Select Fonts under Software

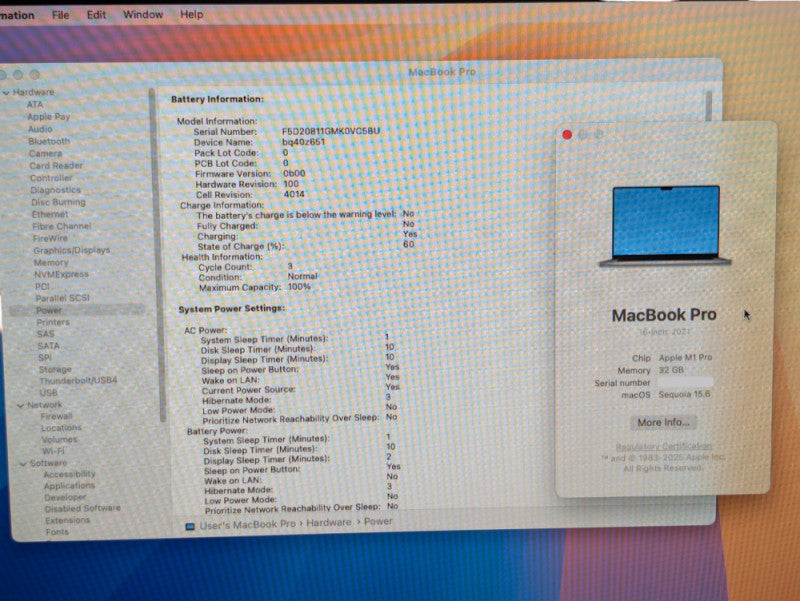coord(57,532)
